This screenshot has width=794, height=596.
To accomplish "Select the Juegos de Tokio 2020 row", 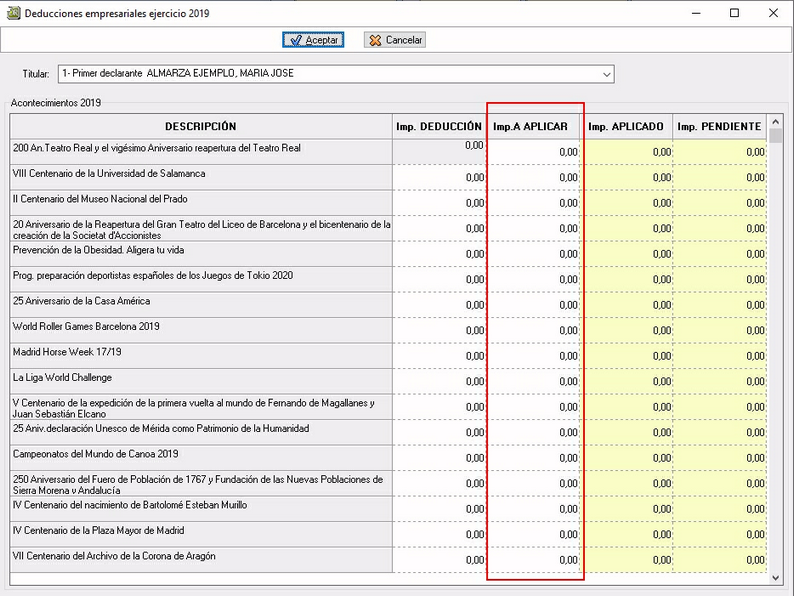I will click(x=201, y=280).
